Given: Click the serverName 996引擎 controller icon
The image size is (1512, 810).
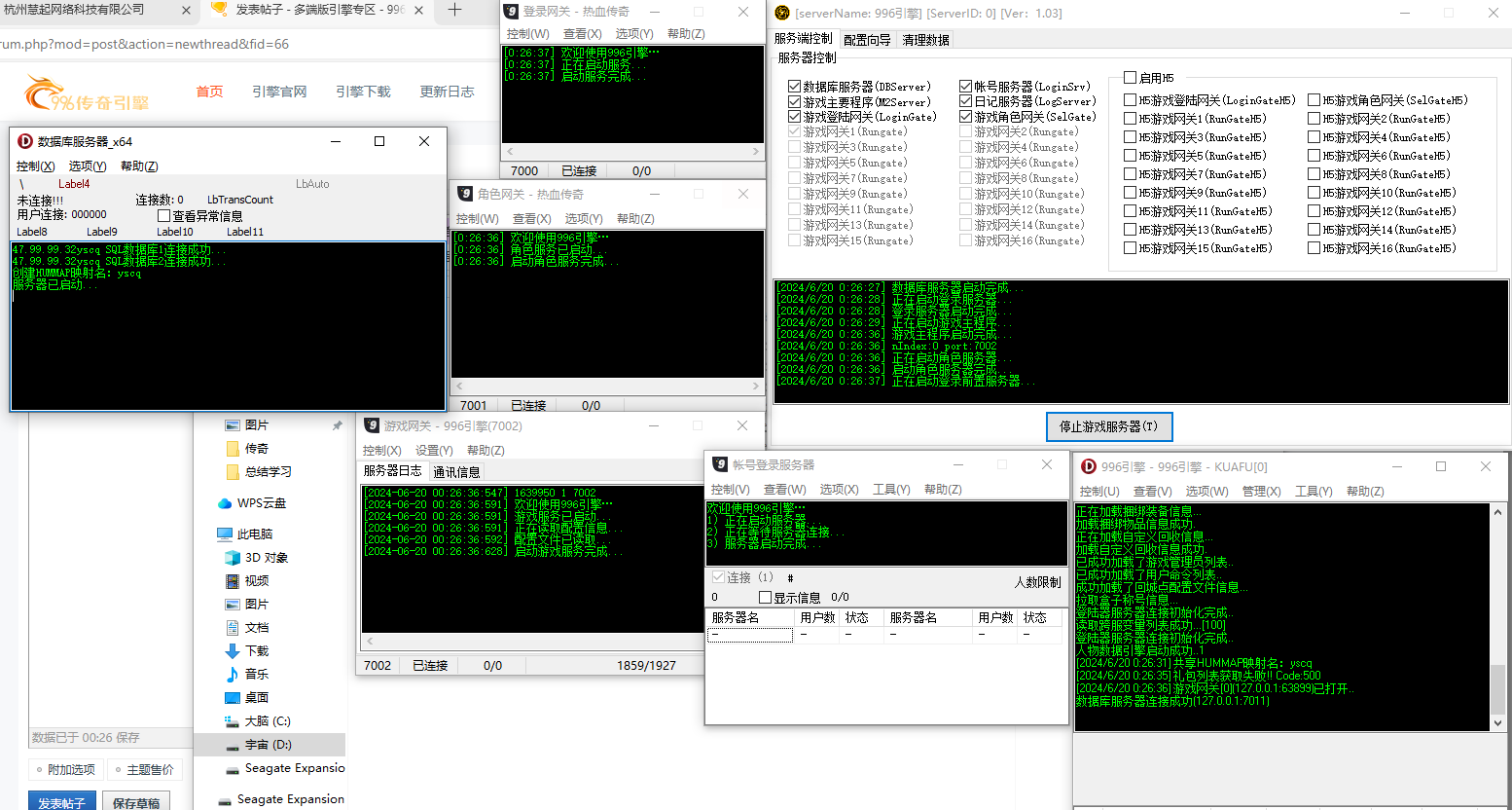Looking at the screenshot, I should 782,13.
